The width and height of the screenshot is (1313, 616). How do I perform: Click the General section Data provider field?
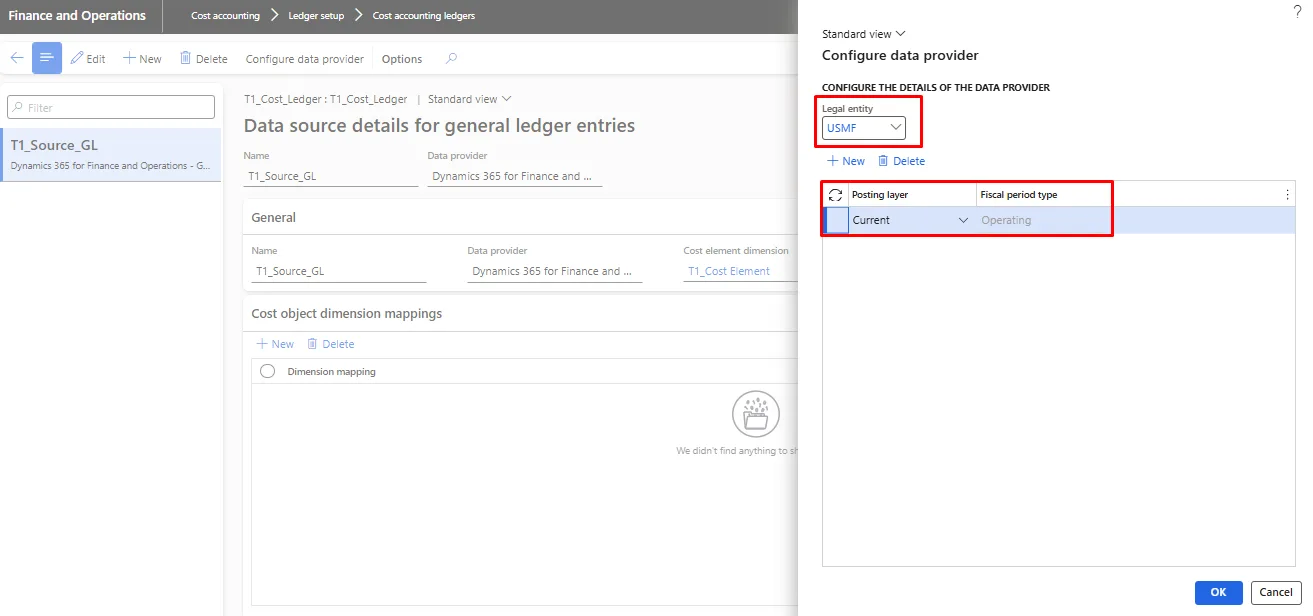pos(555,271)
